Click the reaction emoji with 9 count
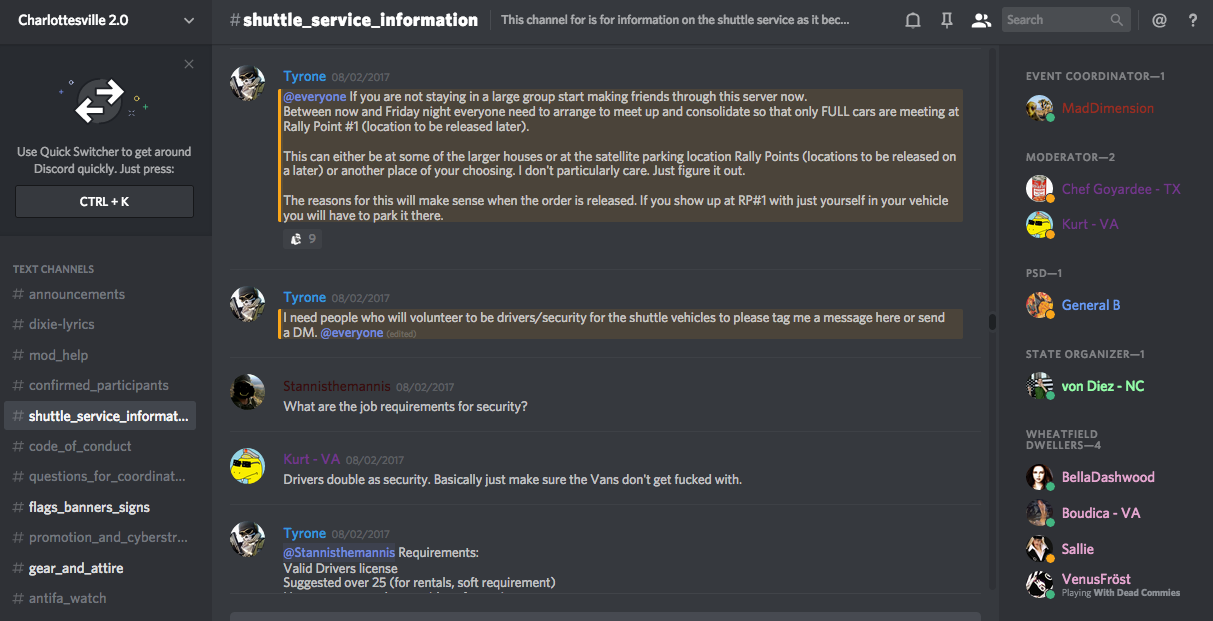 [x=303, y=239]
